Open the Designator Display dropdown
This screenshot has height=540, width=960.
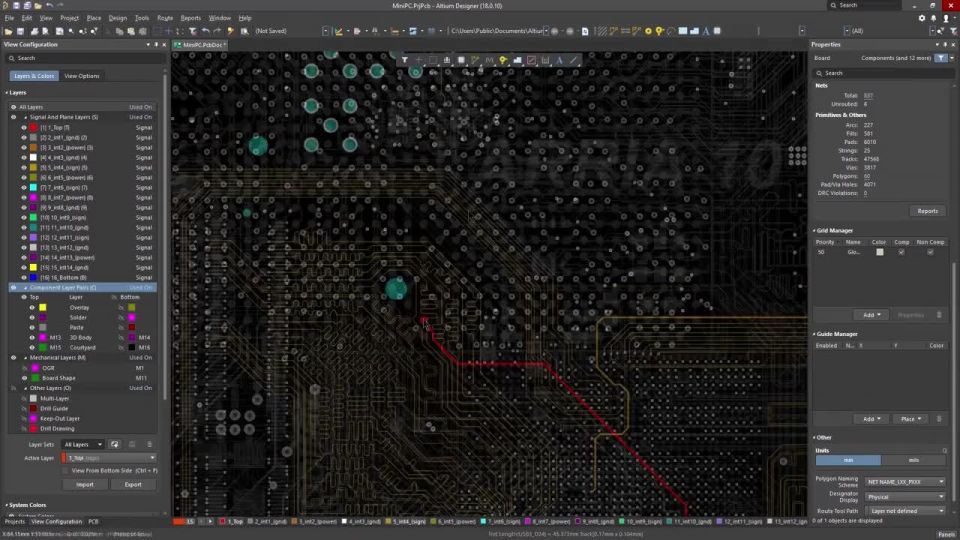pyautogui.click(x=905, y=497)
